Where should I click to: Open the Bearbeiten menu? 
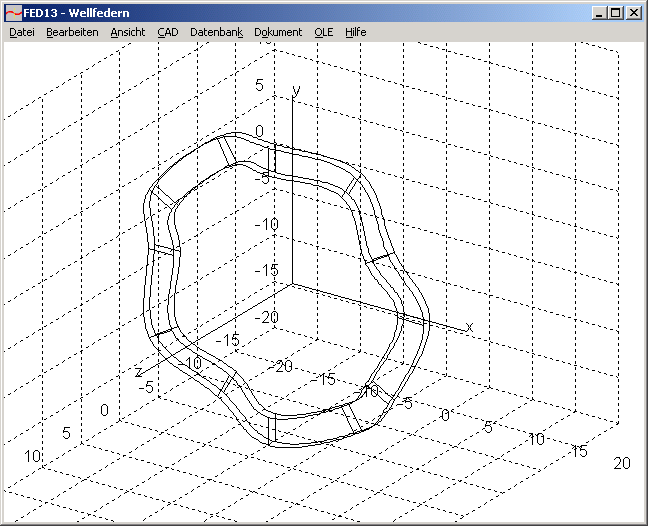tap(72, 32)
